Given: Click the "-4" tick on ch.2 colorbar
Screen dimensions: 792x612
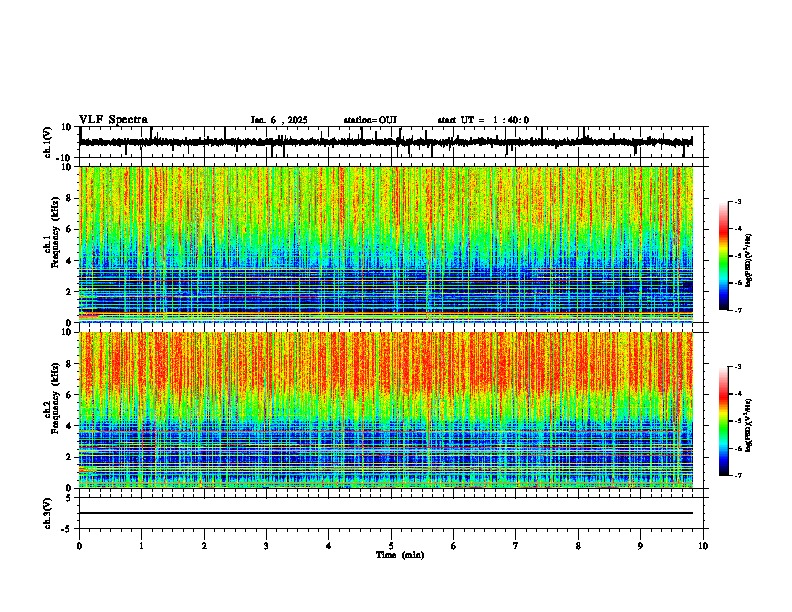Looking at the screenshot, I should click(x=738, y=394).
